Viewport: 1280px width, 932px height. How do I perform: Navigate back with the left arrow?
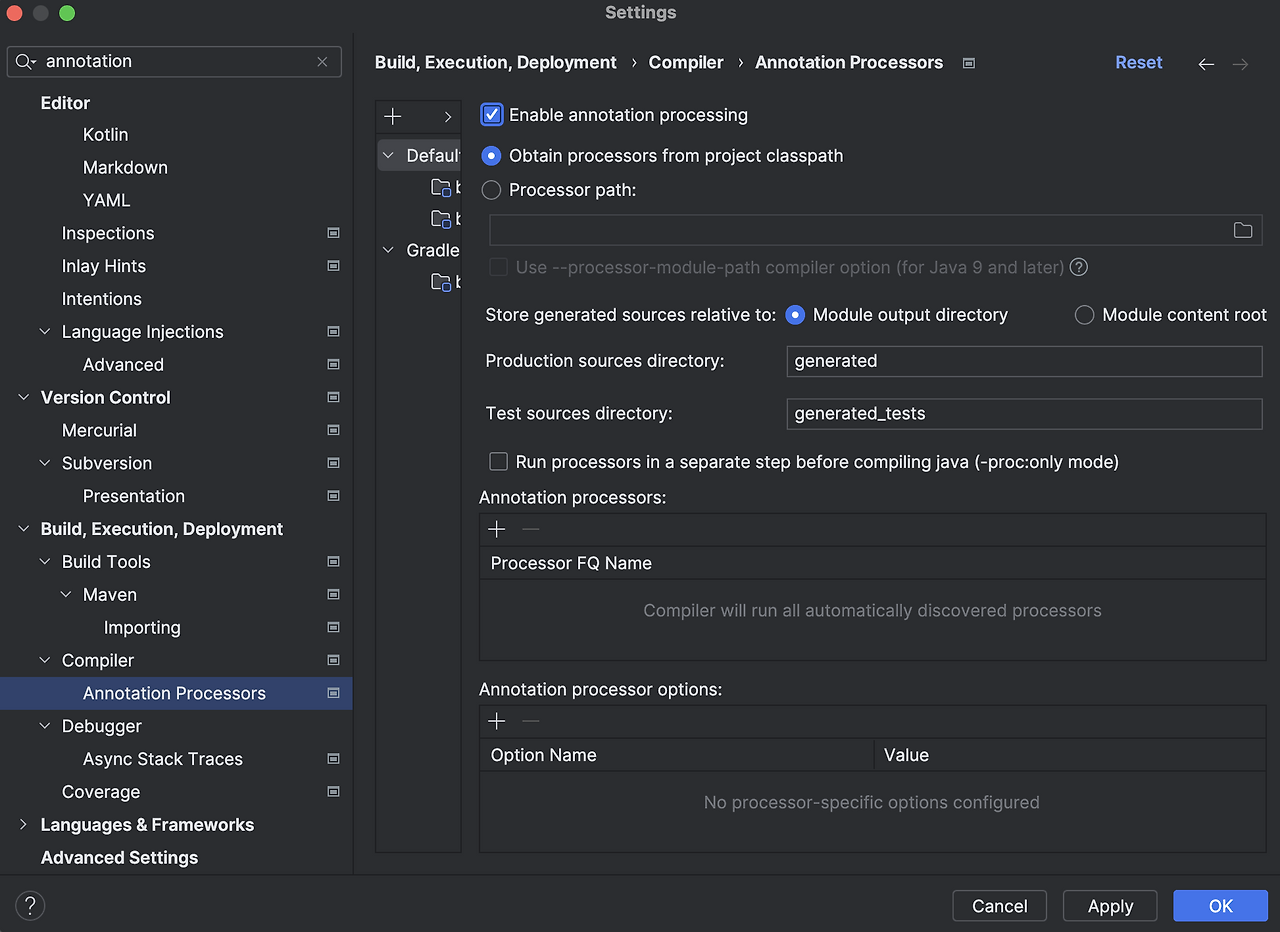click(1206, 64)
